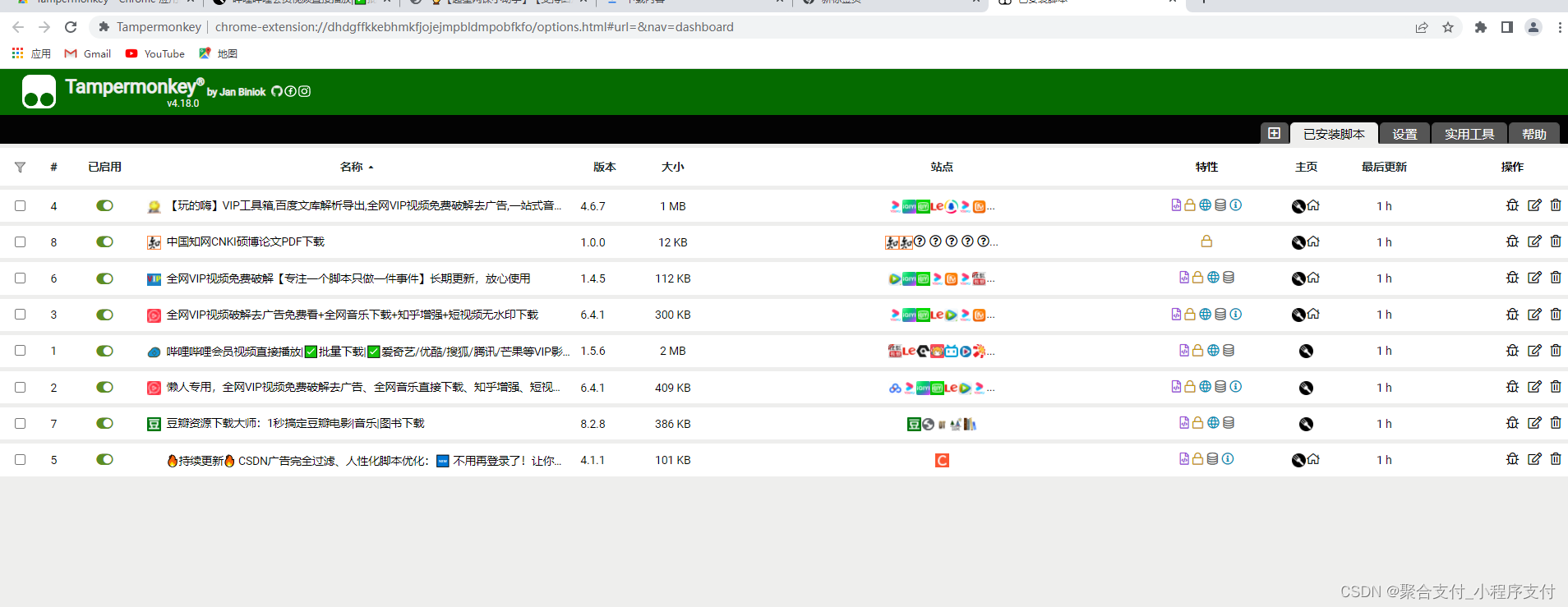1568x607 pixels.
Task: Reload the page in Chrome
Action: click(71, 27)
